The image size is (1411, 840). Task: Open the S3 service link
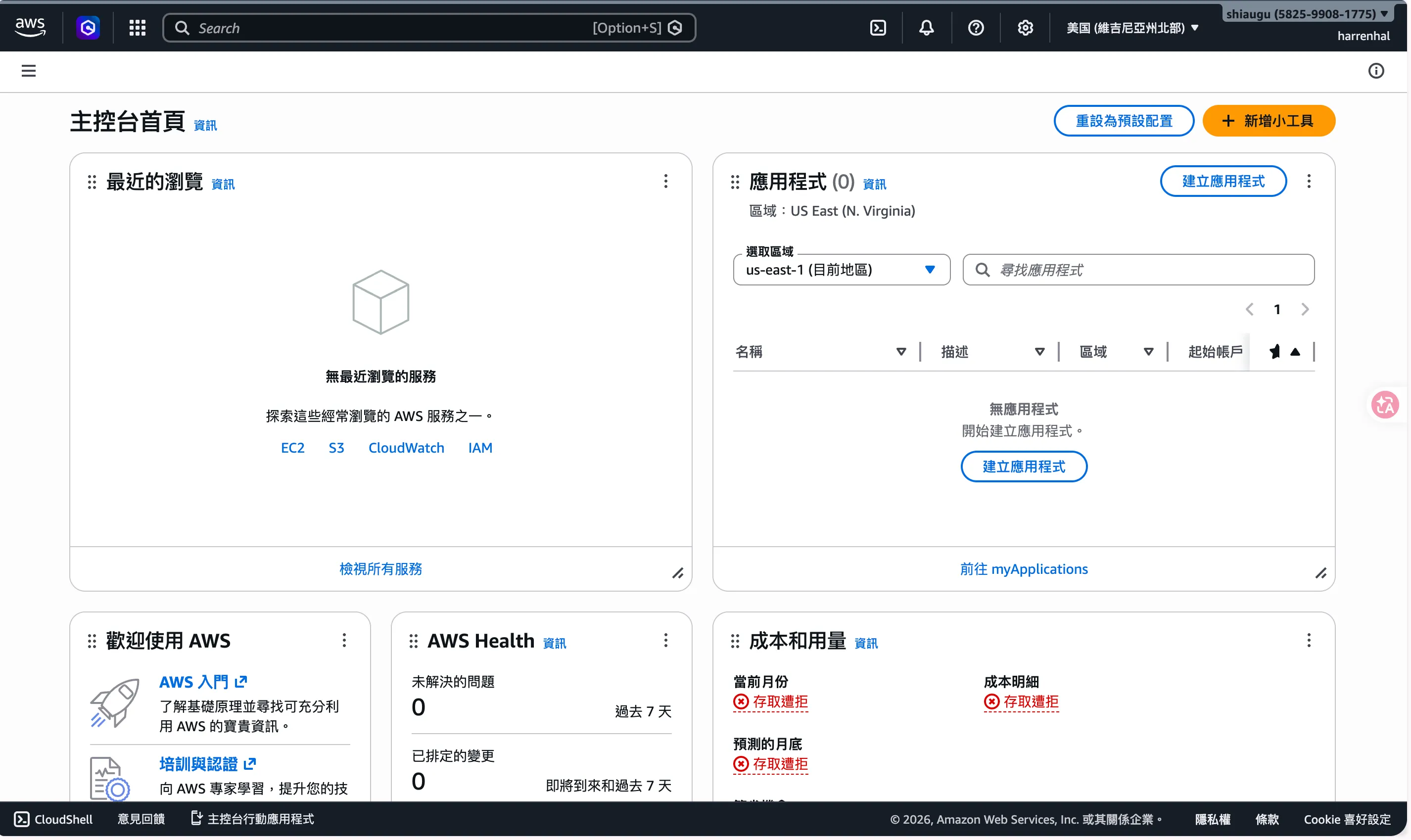tap(336, 448)
